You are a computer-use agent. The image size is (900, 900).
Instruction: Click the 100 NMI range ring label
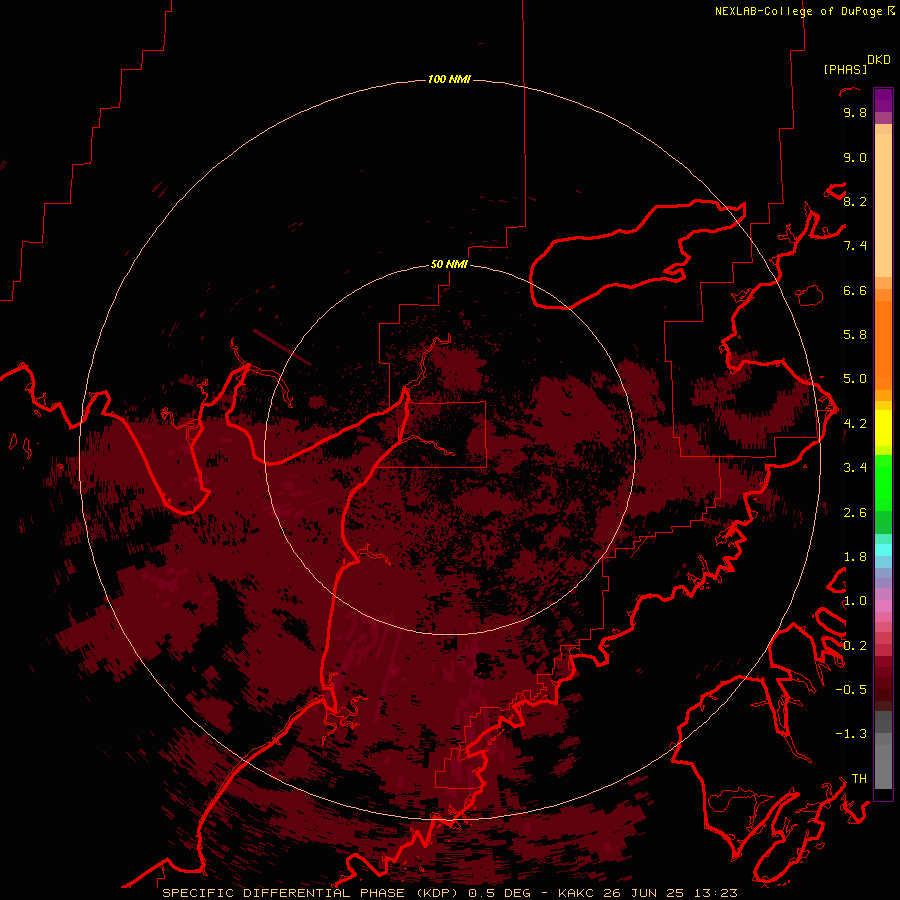click(449, 79)
